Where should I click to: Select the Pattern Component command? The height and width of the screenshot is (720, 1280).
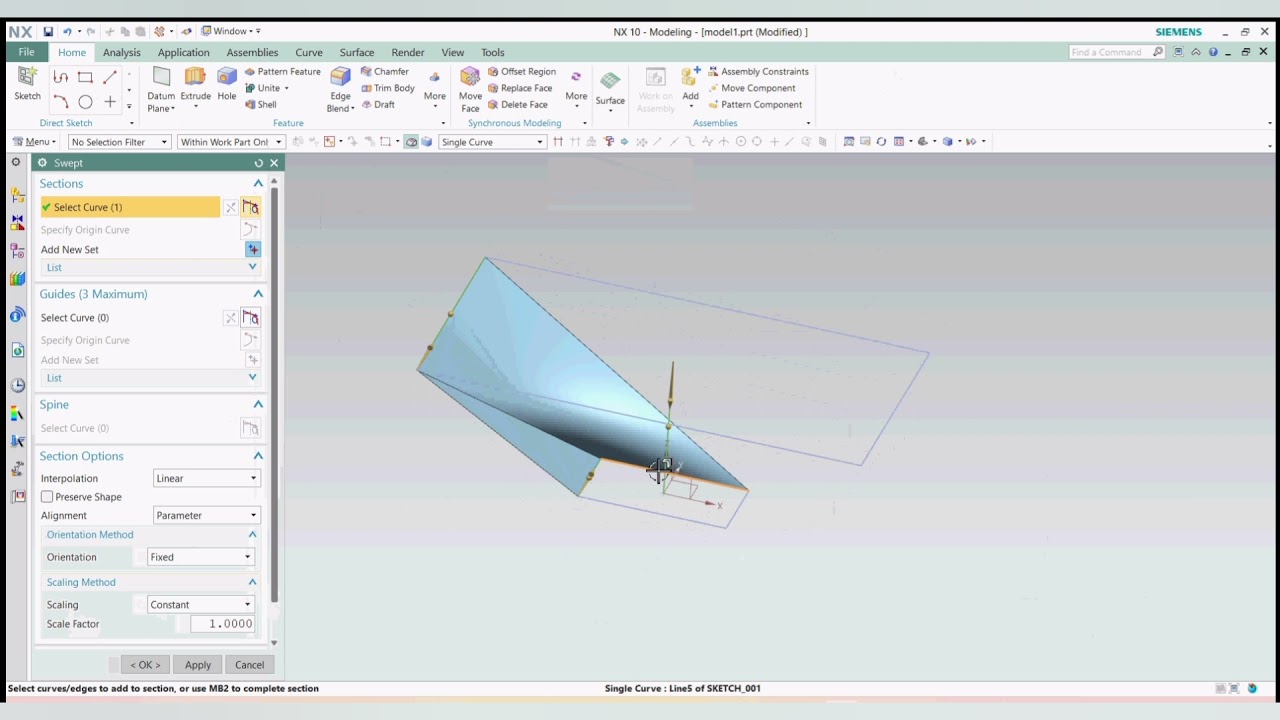754,104
